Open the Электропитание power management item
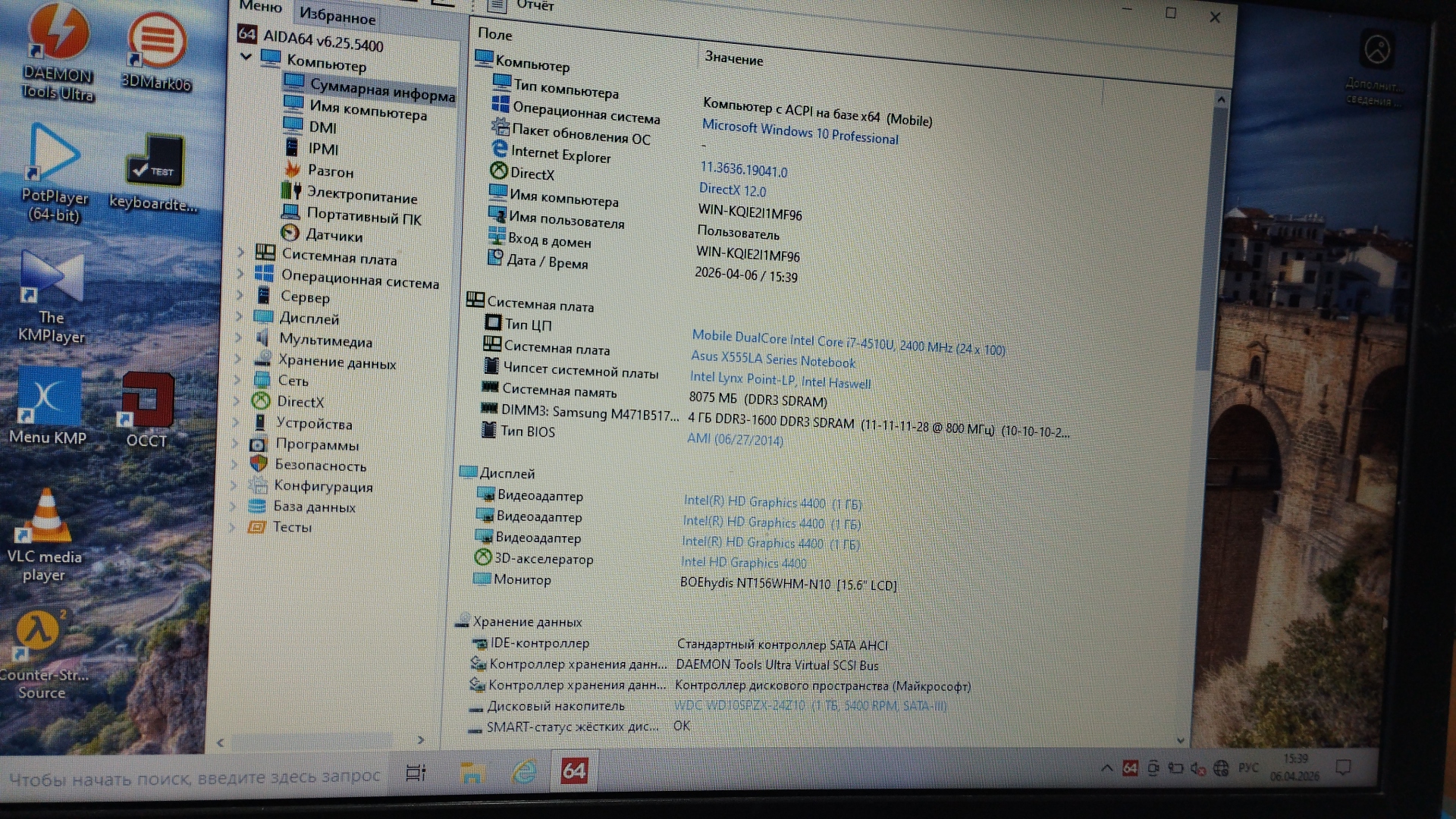The height and width of the screenshot is (819, 1456). coord(361,196)
